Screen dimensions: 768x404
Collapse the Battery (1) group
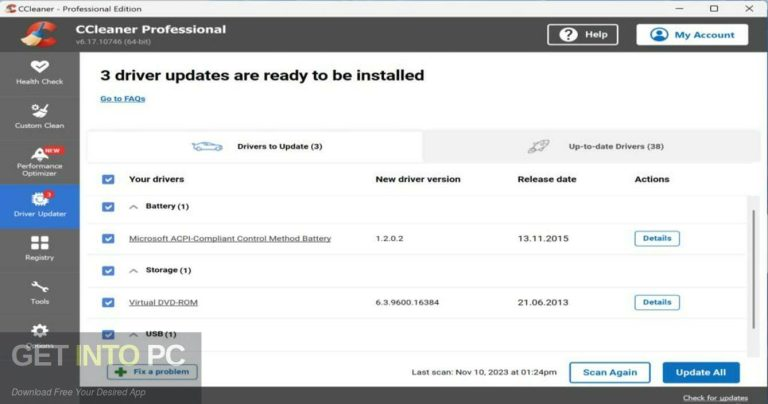[133, 207]
